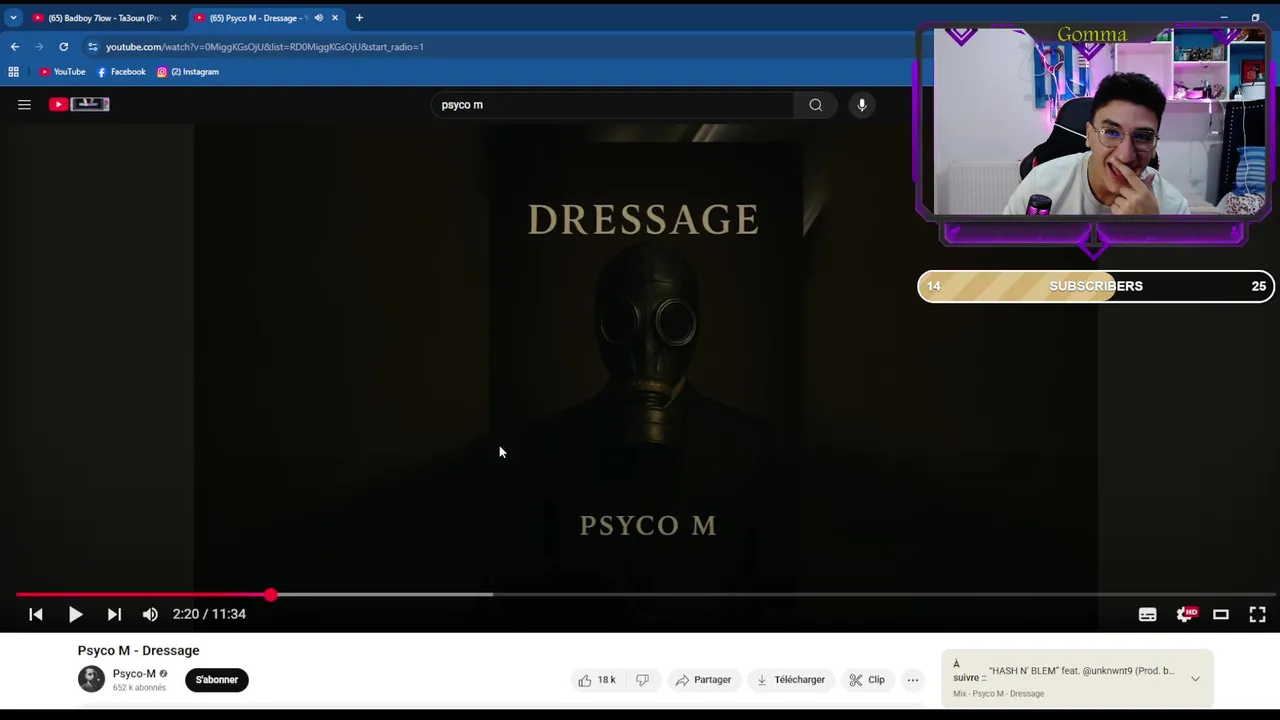Open the YouTube bookmark
Image resolution: width=1280 pixels, height=720 pixels.
tap(62, 72)
